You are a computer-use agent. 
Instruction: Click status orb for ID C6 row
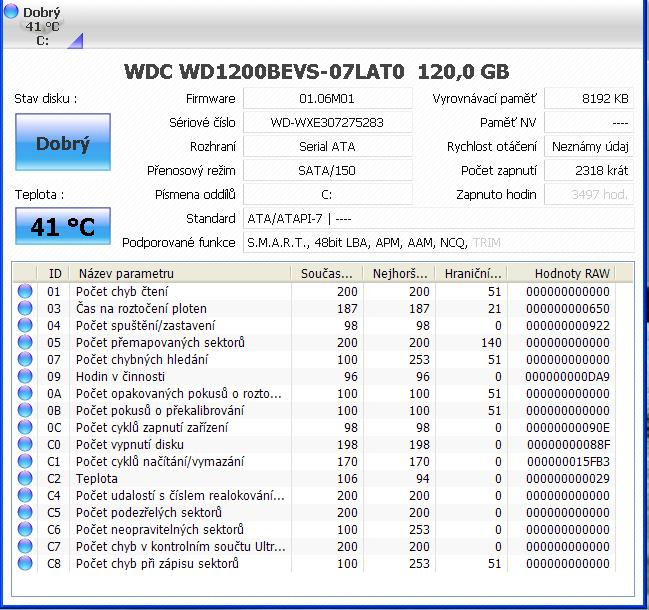point(25,529)
